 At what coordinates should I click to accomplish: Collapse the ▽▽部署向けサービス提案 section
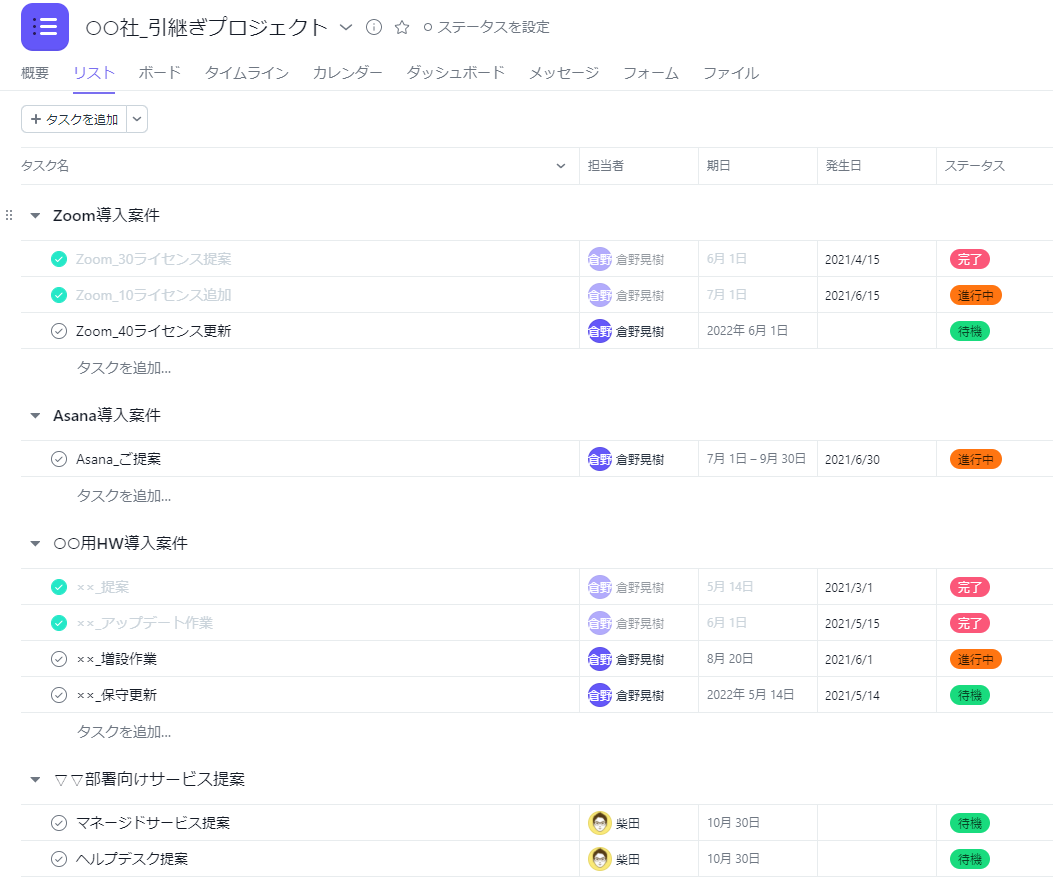coord(36,780)
